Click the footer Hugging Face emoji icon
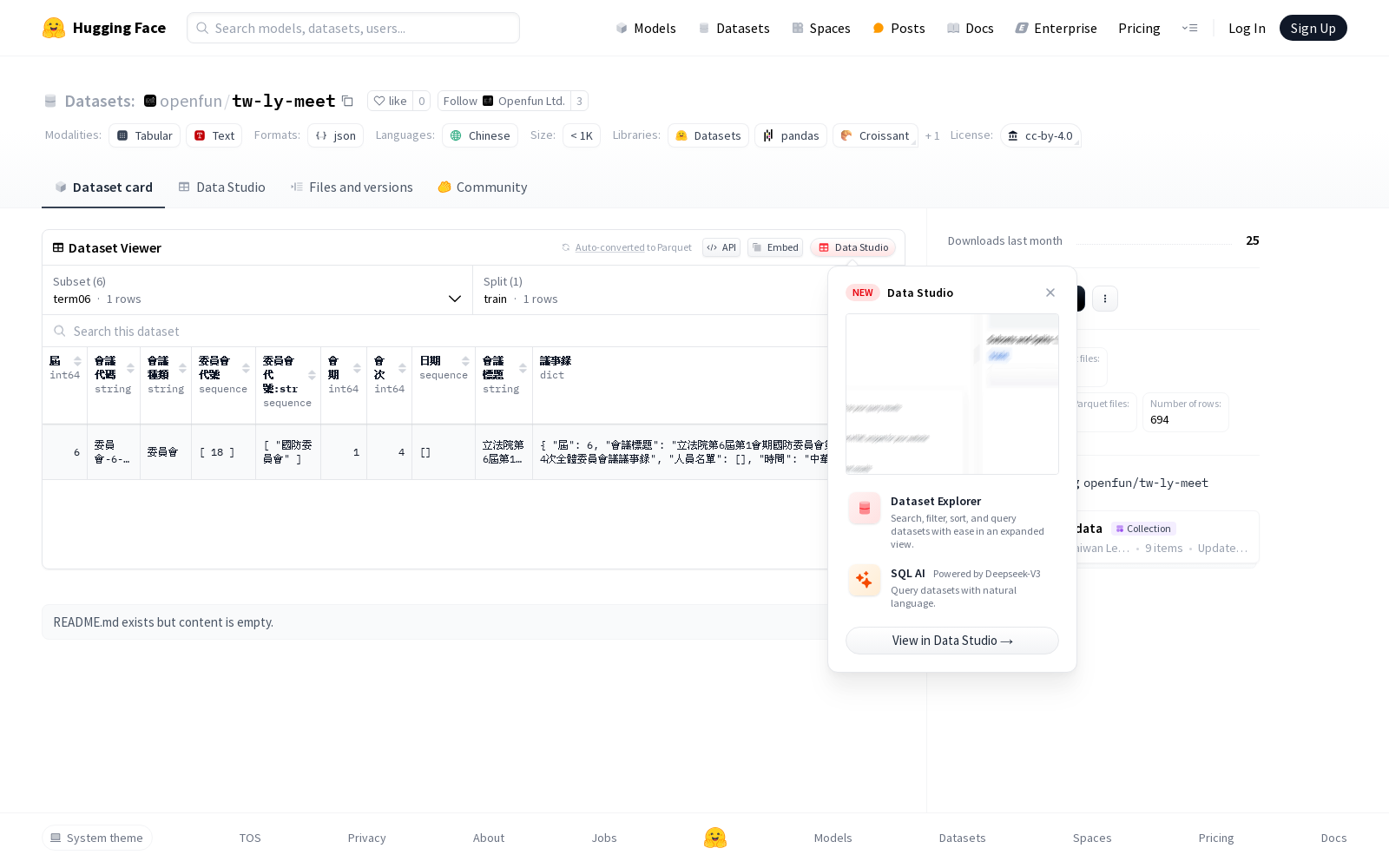This screenshot has width=1389, height=868. (715, 838)
